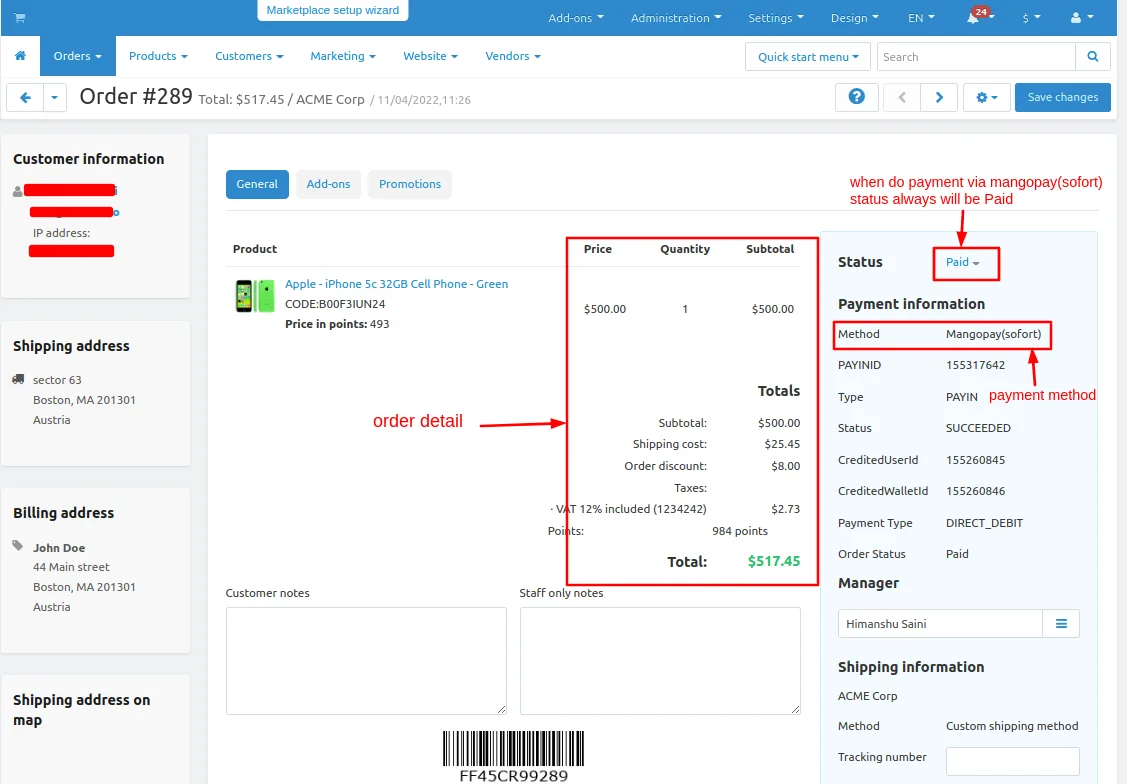Open the Marketing menu
Viewport: 1127px width, 784px height.
[x=343, y=56]
